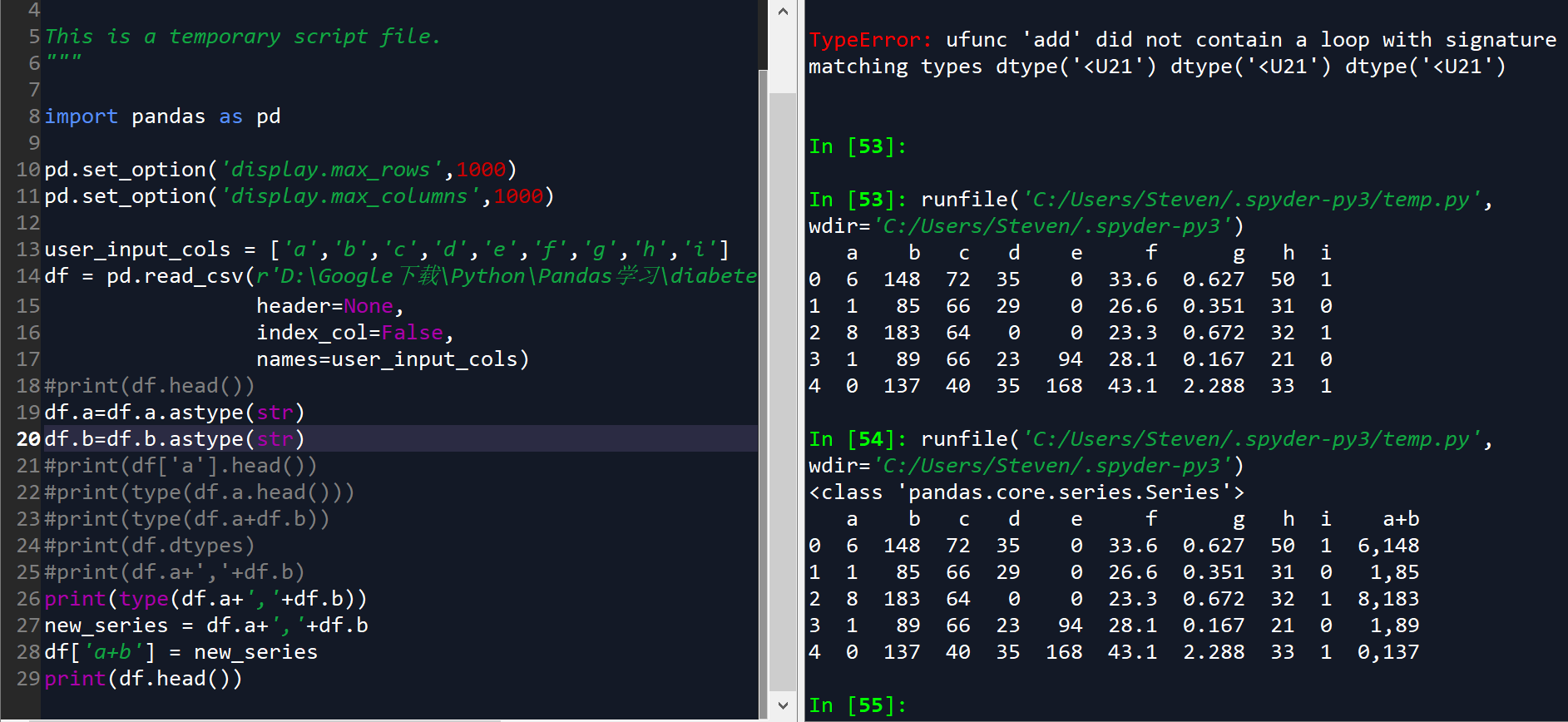Click df.a=df.a.astype(str) on line 19
This screenshot has height=722, width=1568.
(x=175, y=413)
